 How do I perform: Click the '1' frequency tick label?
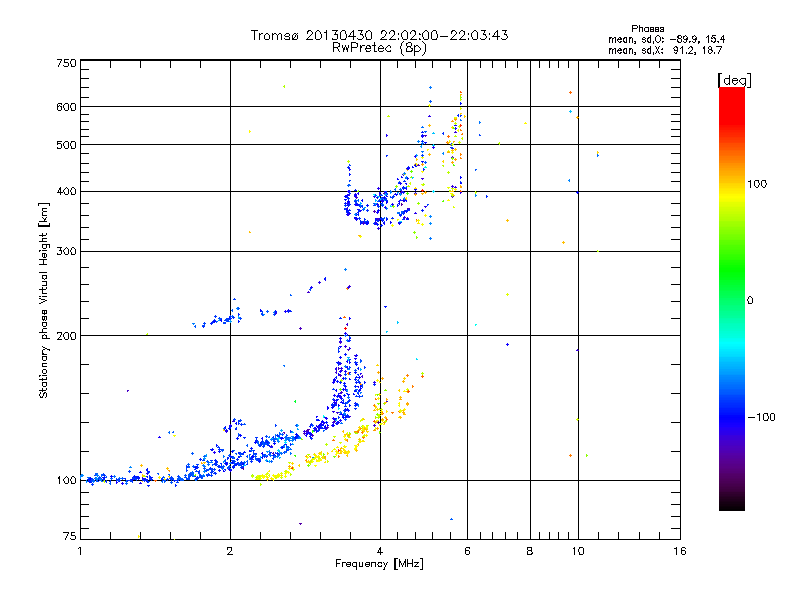[80, 551]
